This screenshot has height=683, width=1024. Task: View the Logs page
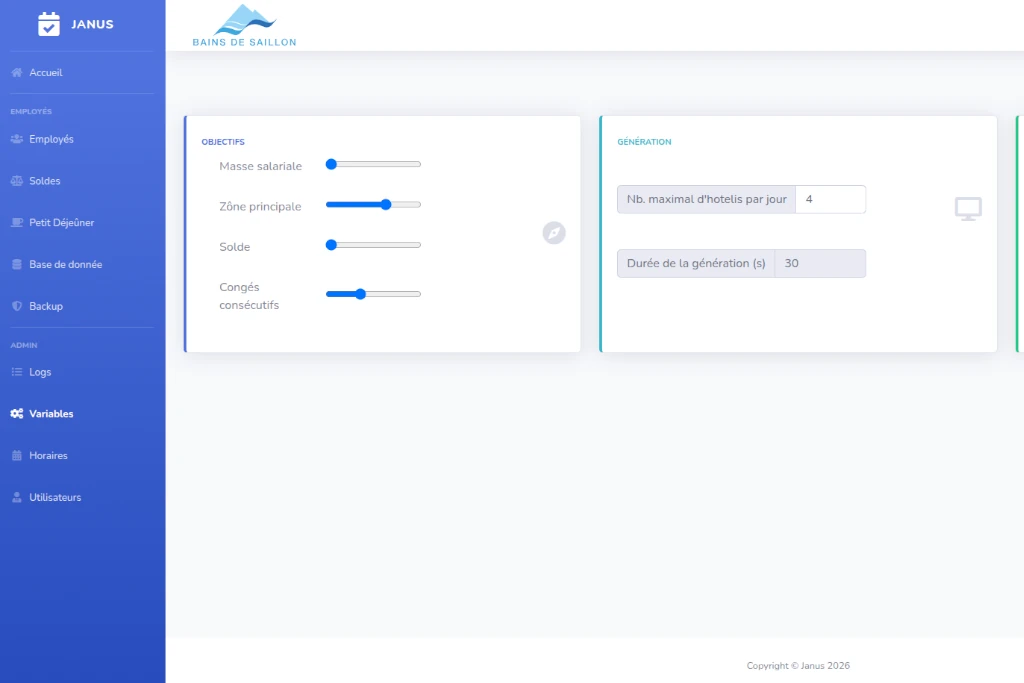40,372
